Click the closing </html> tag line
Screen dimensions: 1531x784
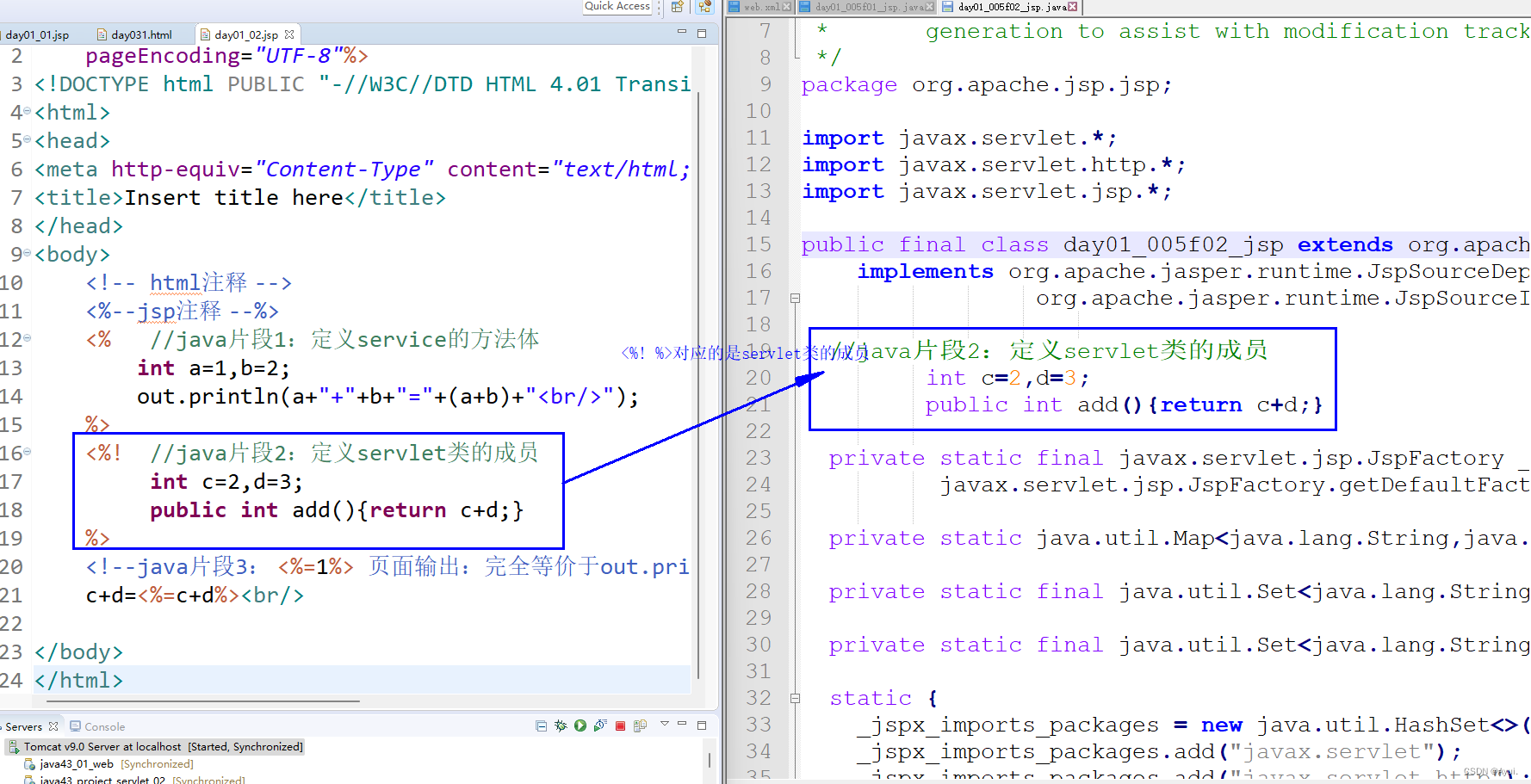click(78, 680)
